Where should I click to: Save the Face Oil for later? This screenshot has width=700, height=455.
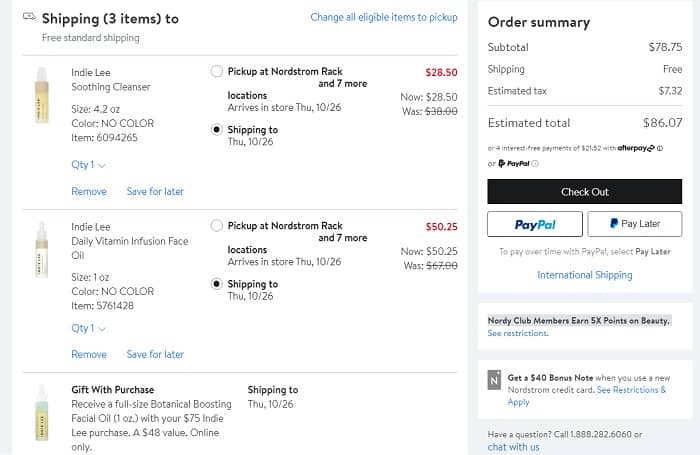[155, 354]
